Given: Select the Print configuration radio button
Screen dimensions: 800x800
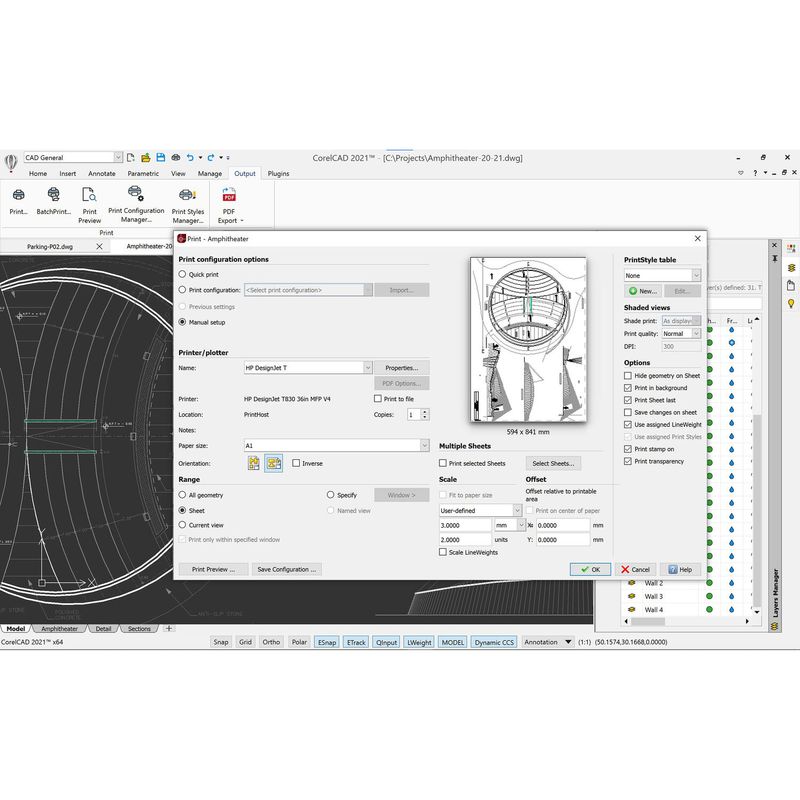Looking at the screenshot, I should [x=182, y=290].
